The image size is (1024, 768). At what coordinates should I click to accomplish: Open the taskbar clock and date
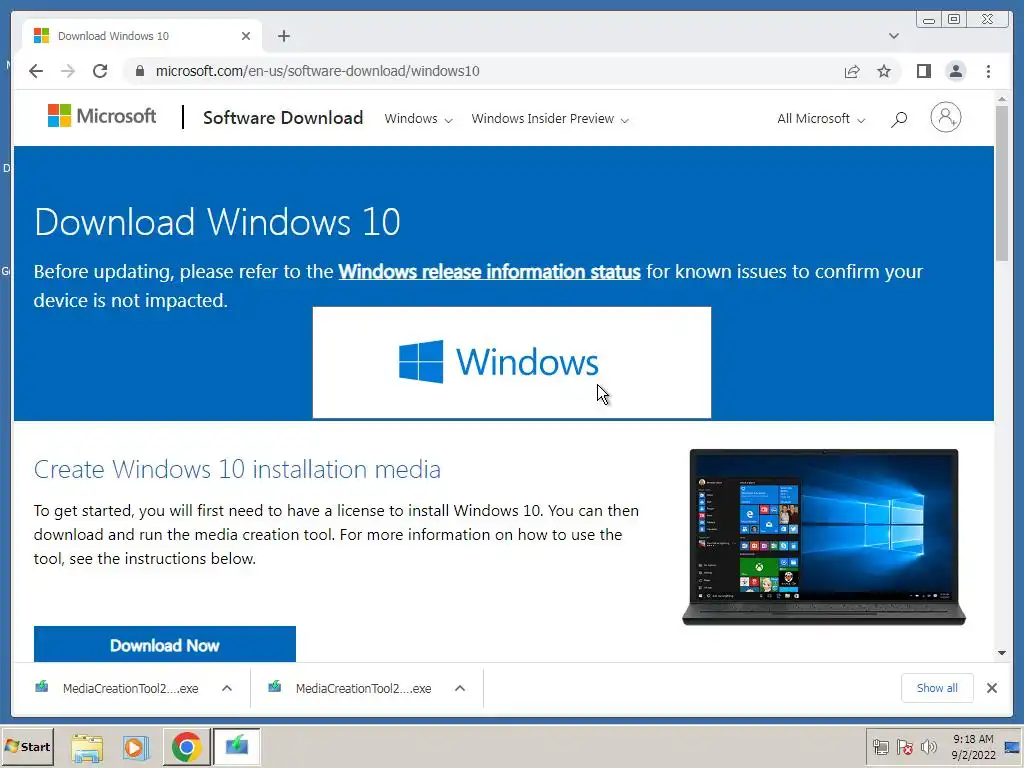(x=973, y=747)
